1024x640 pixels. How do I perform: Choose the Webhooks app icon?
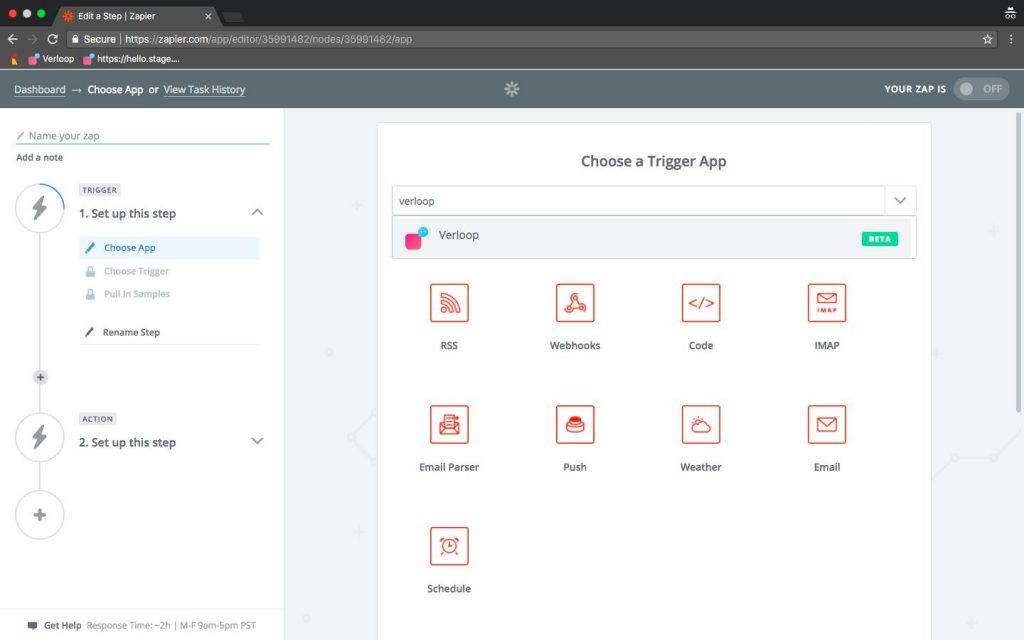pyautogui.click(x=575, y=302)
